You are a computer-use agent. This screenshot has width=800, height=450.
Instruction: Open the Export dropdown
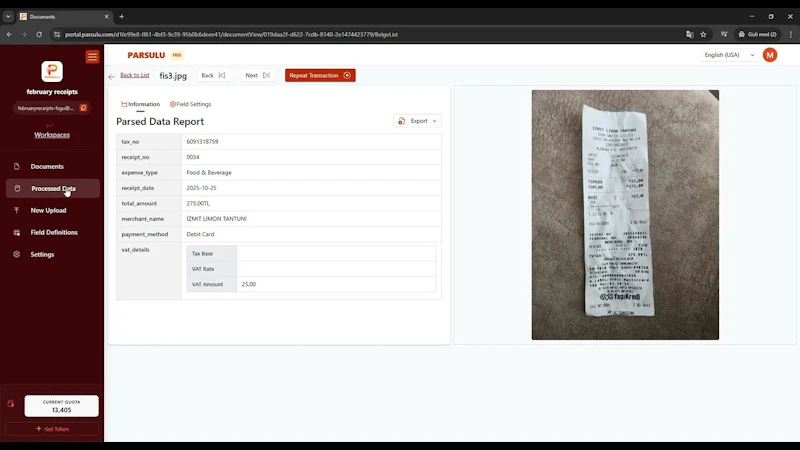point(417,121)
